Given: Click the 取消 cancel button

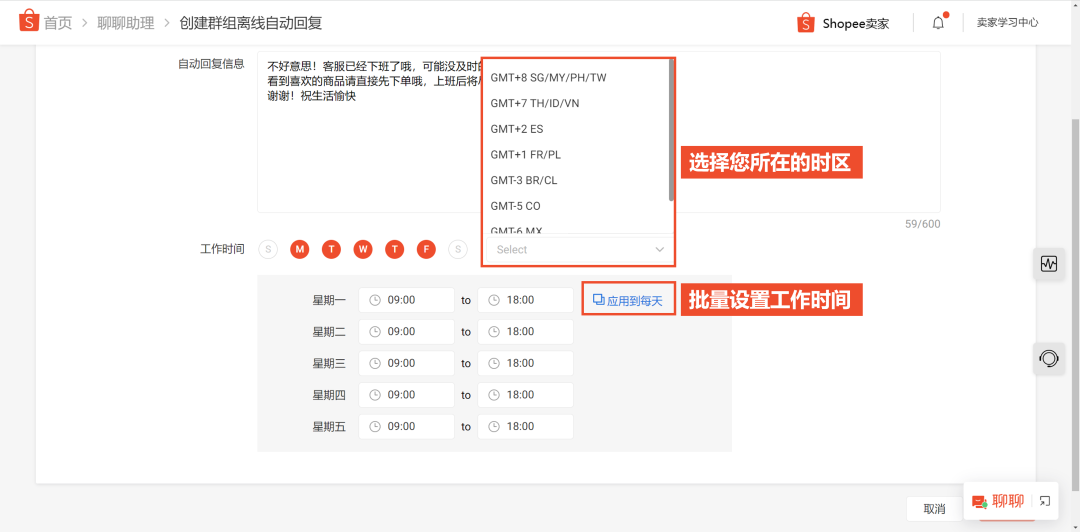Looking at the screenshot, I should [x=934, y=509].
